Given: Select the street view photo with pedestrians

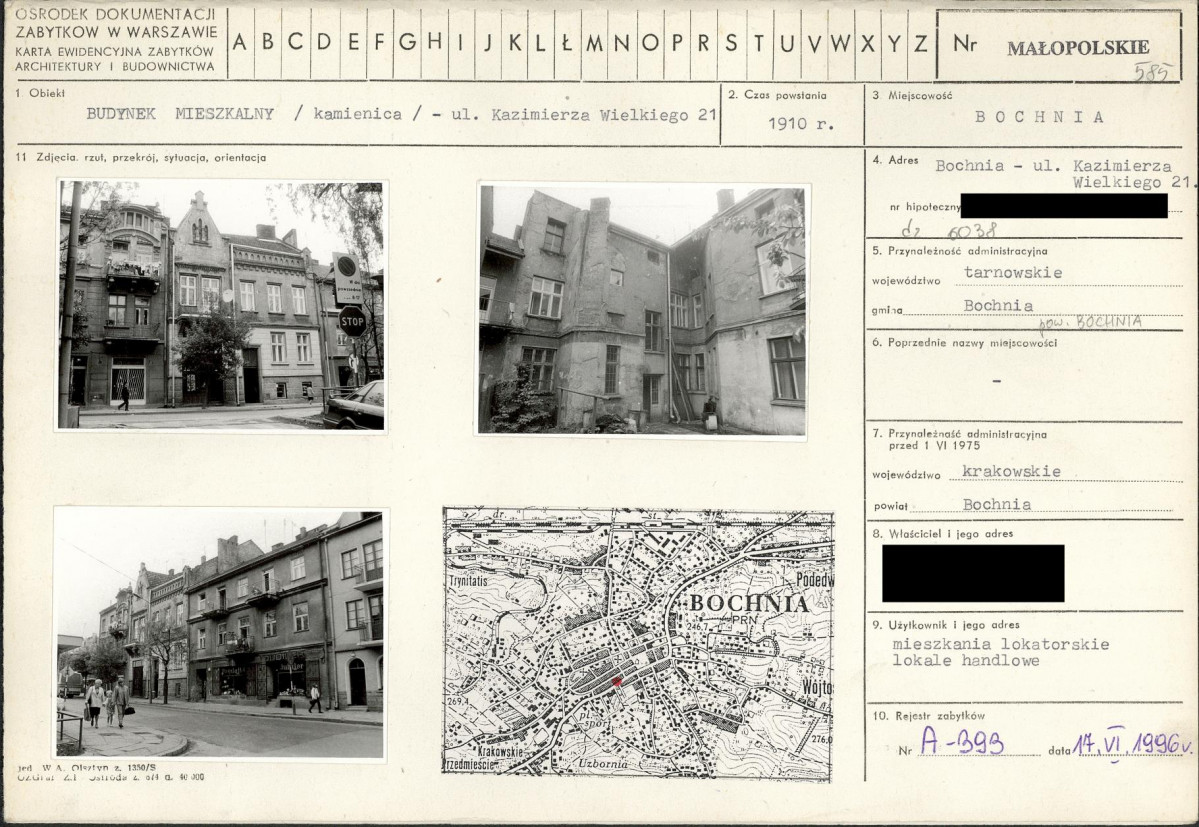Looking at the screenshot, I should (x=220, y=634).
